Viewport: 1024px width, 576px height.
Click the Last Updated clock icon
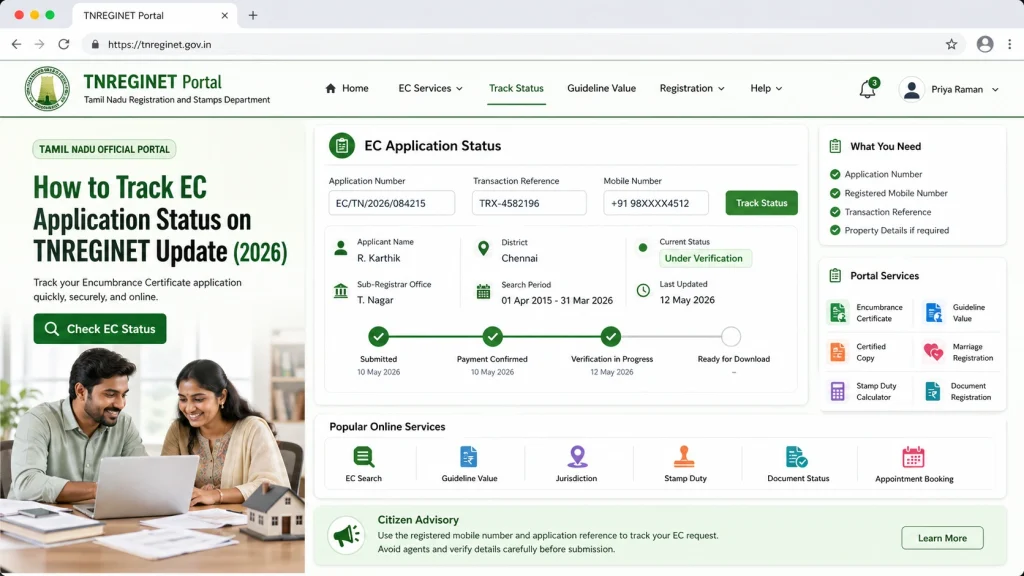(643, 291)
